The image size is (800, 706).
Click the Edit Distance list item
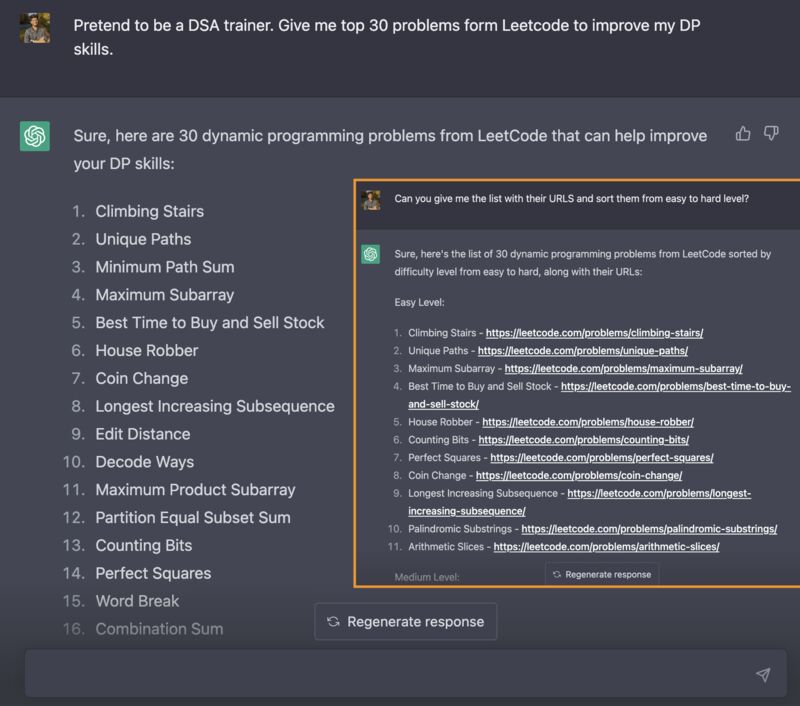[142, 434]
